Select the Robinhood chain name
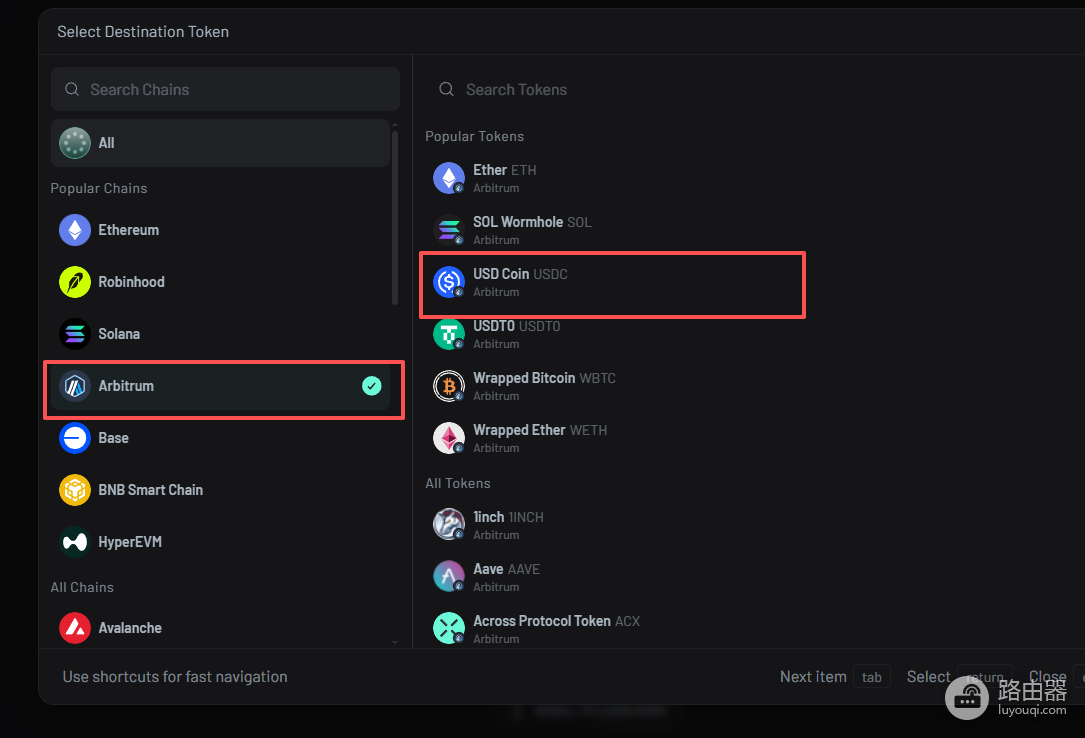This screenshot has width=1085, height=738. tap(131, 282)
